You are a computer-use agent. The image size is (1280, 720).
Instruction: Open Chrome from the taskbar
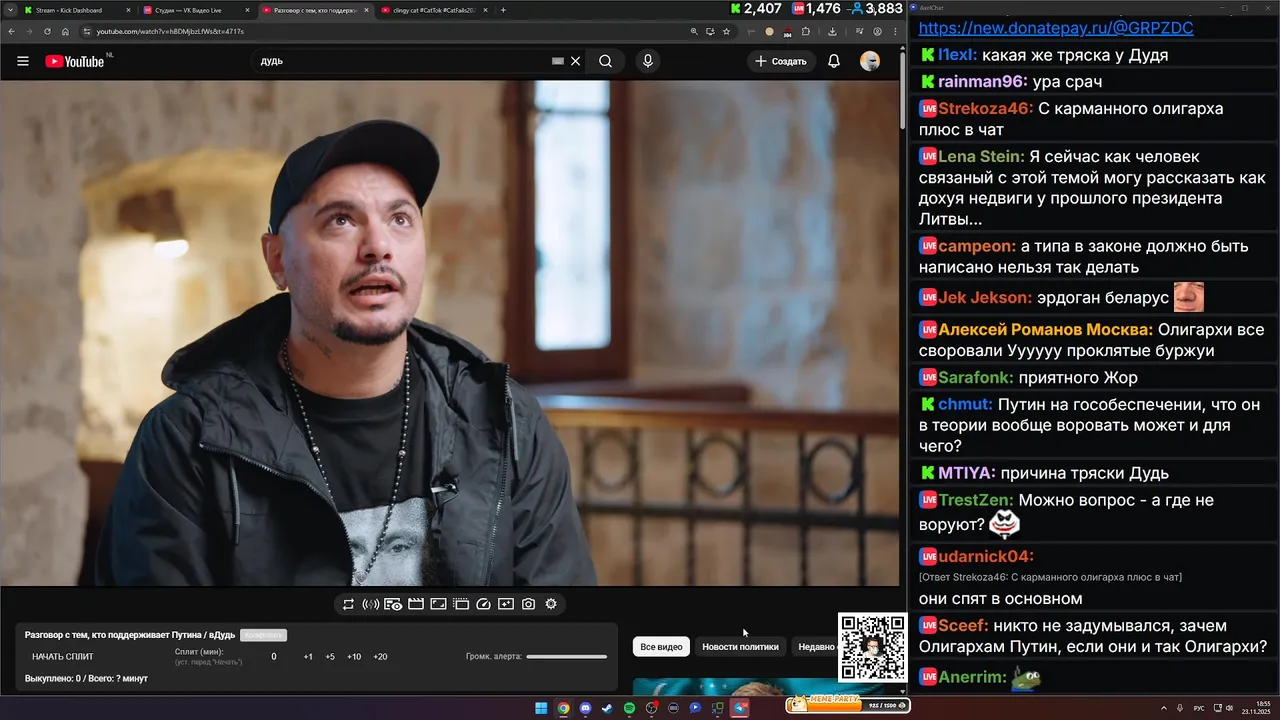(x=563, y=708)
